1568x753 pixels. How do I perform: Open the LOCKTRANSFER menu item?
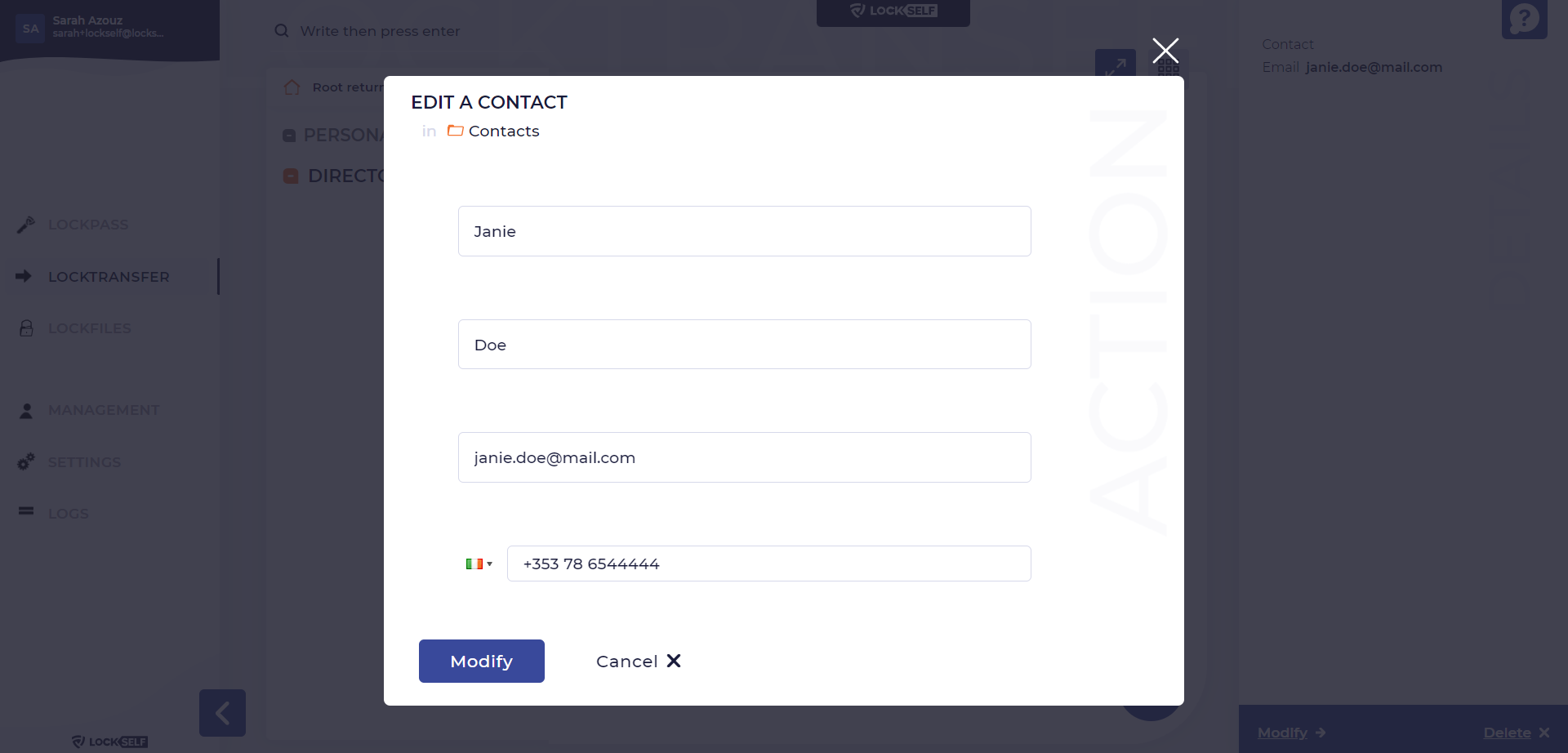[x=109, y=277]
